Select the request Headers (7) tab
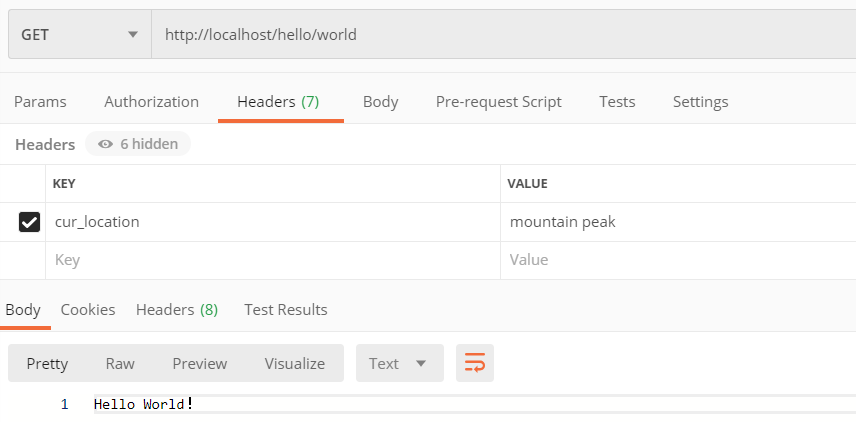Viewport: 856px width, 422px height. coord(278,102)
